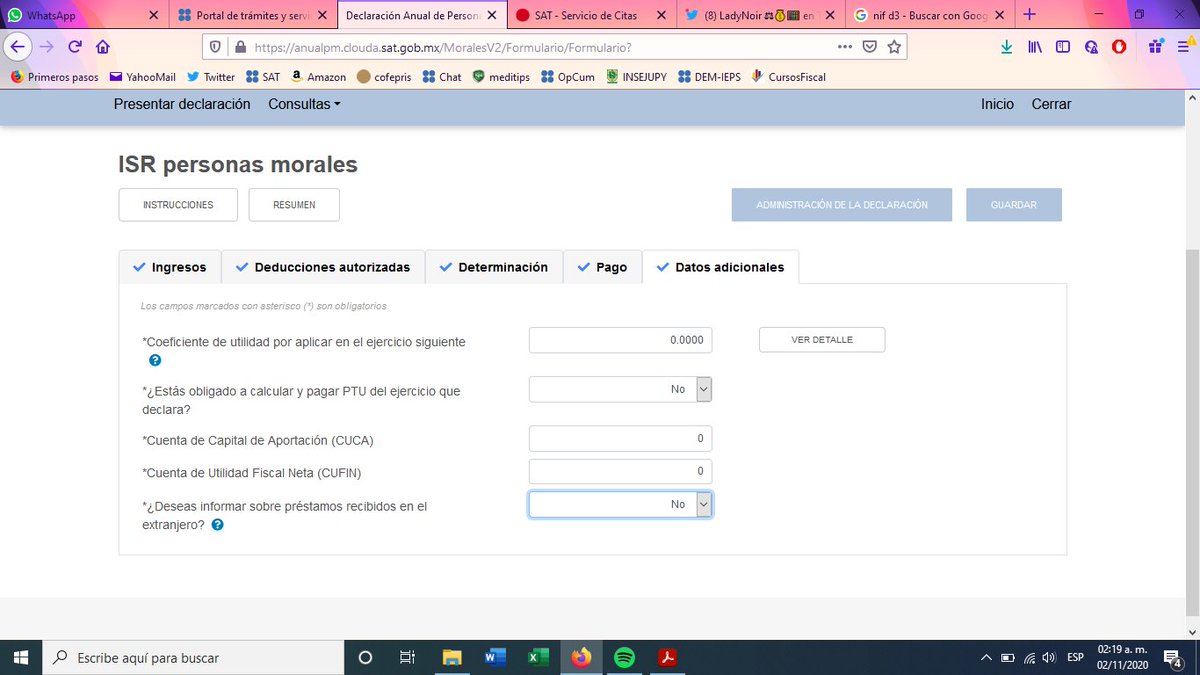This screenshot has width=1200, height=675.
Task: Expand the Consultas menu
Action: [304, 104]
